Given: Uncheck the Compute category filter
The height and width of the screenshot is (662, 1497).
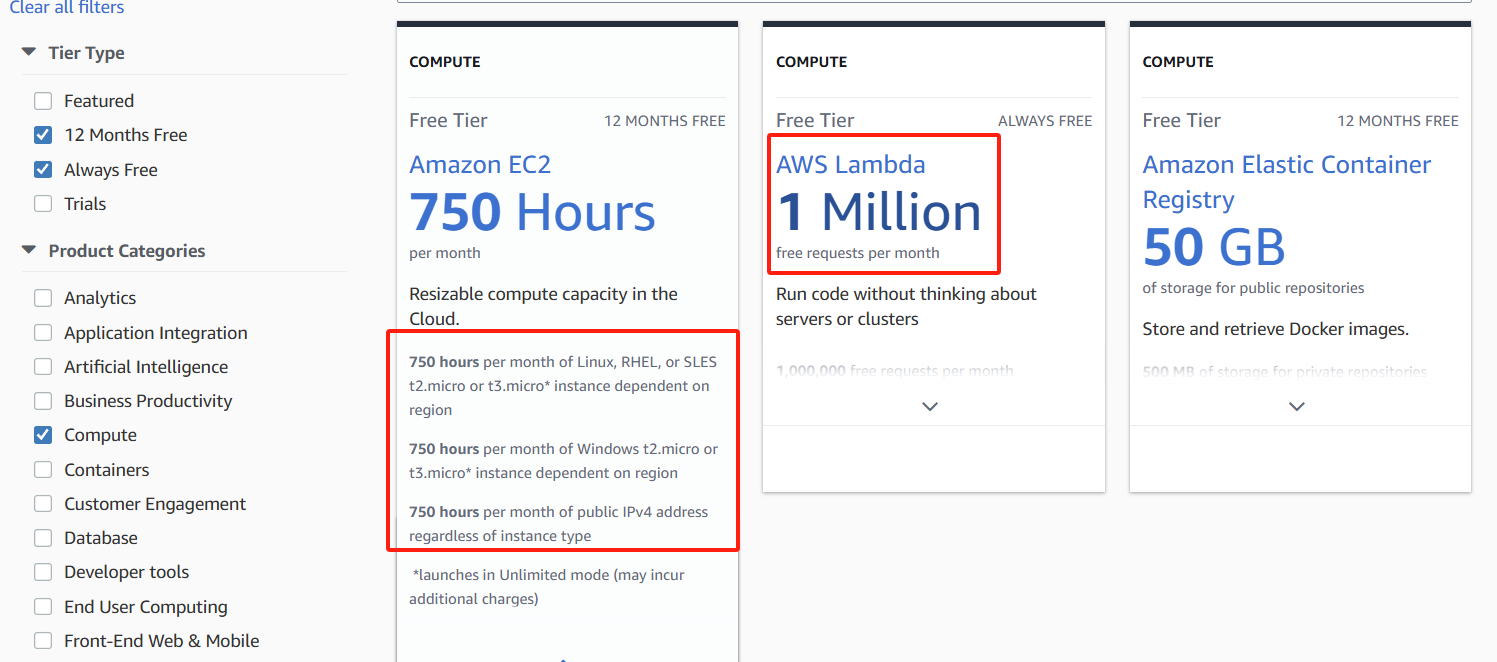Looking at the screenshot, I should 43,435.
